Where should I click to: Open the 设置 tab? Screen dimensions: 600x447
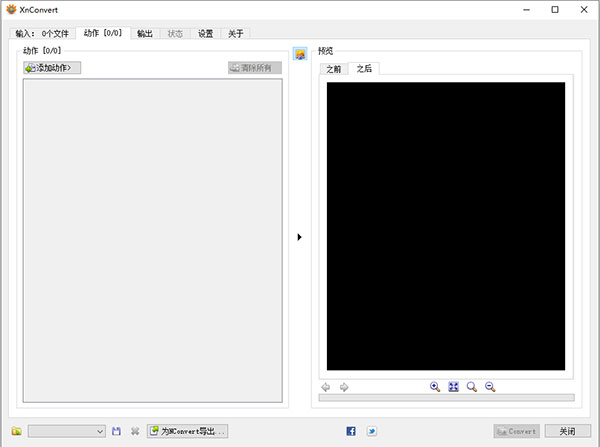pyautogui.click(x=205, y=34)
